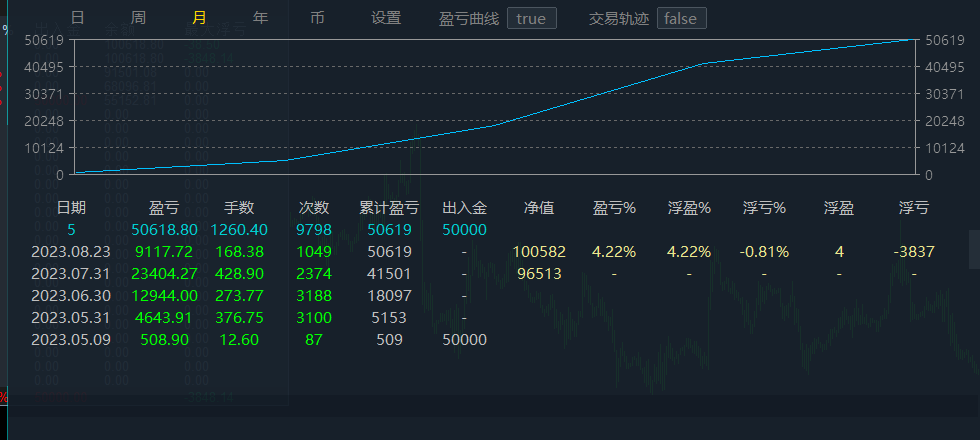
Task: Switch to the 日 (day) tab
Action: [x=78, y=18]
